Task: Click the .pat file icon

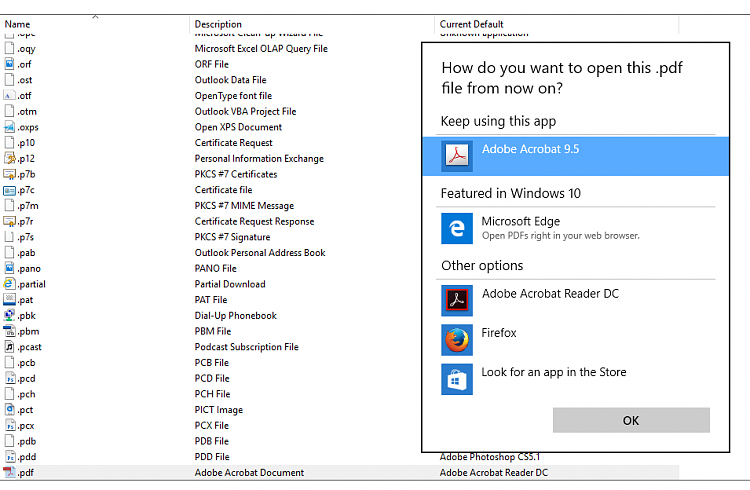Action: tap(9, 300)
